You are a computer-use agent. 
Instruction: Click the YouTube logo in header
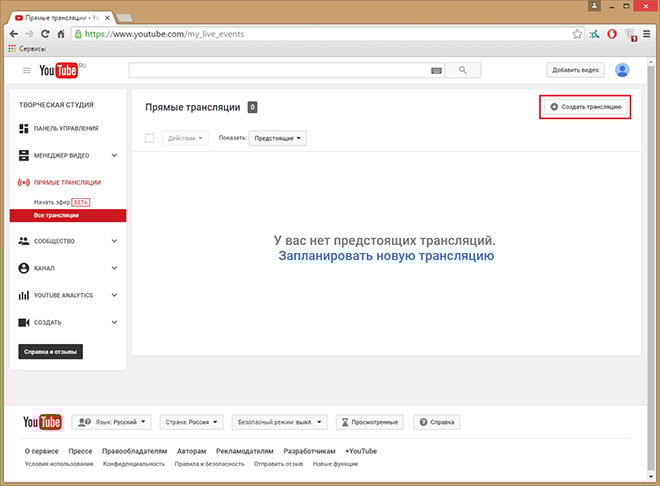[x=57, y=70]
